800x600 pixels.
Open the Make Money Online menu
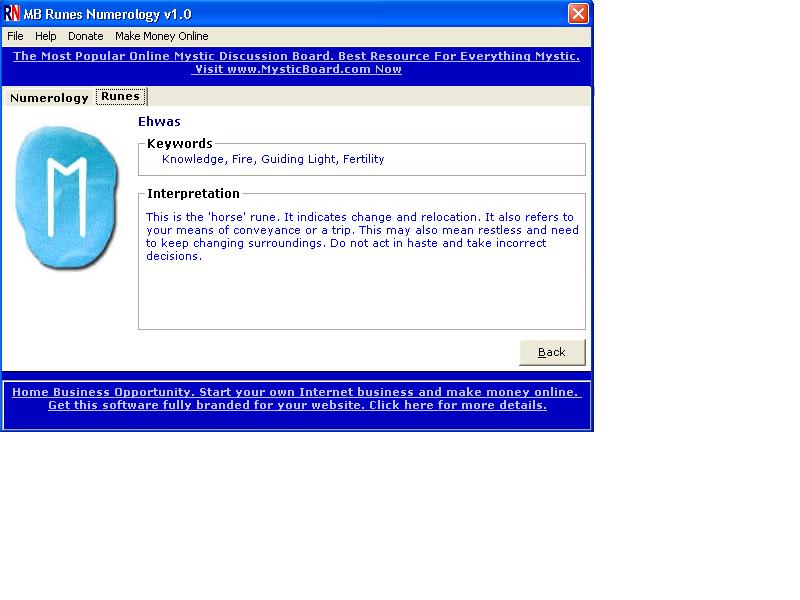click(x=161, y=36)
